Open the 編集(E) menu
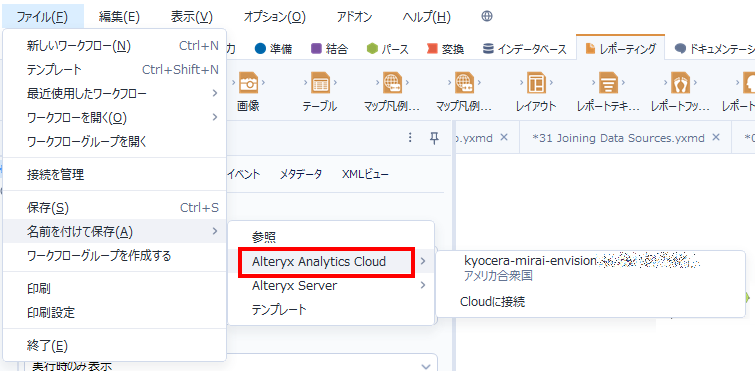Image resolution: width=755 pixels, height=371 pixels. [119, 17]
